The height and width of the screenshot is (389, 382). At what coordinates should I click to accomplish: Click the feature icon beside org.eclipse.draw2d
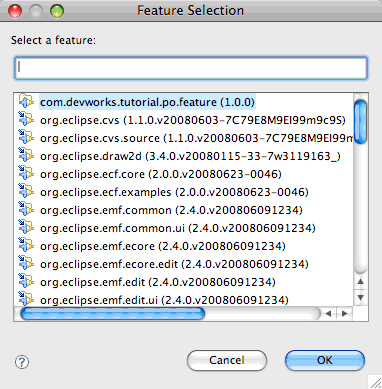coord(26,155)
